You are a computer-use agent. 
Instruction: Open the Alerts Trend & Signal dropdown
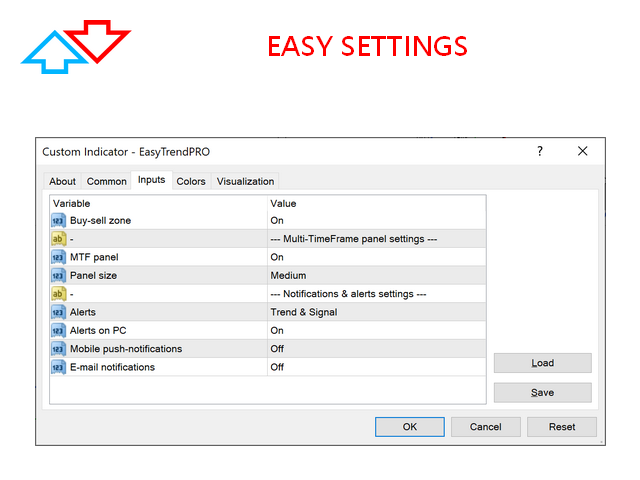point(303,312)
